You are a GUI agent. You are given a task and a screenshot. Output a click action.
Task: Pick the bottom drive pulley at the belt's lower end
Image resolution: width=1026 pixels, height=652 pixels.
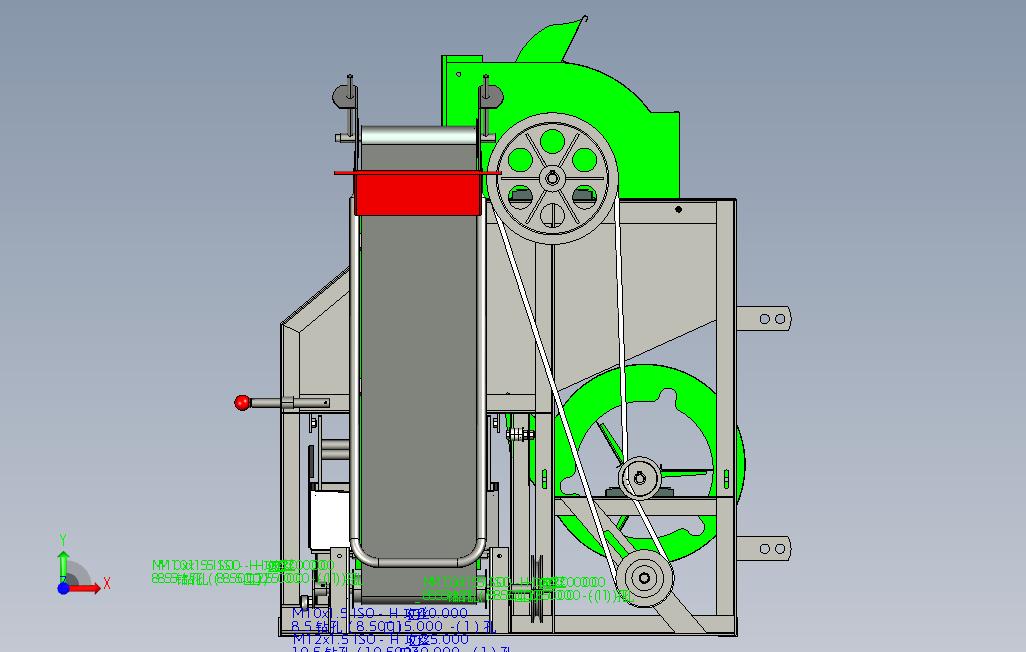645,578
